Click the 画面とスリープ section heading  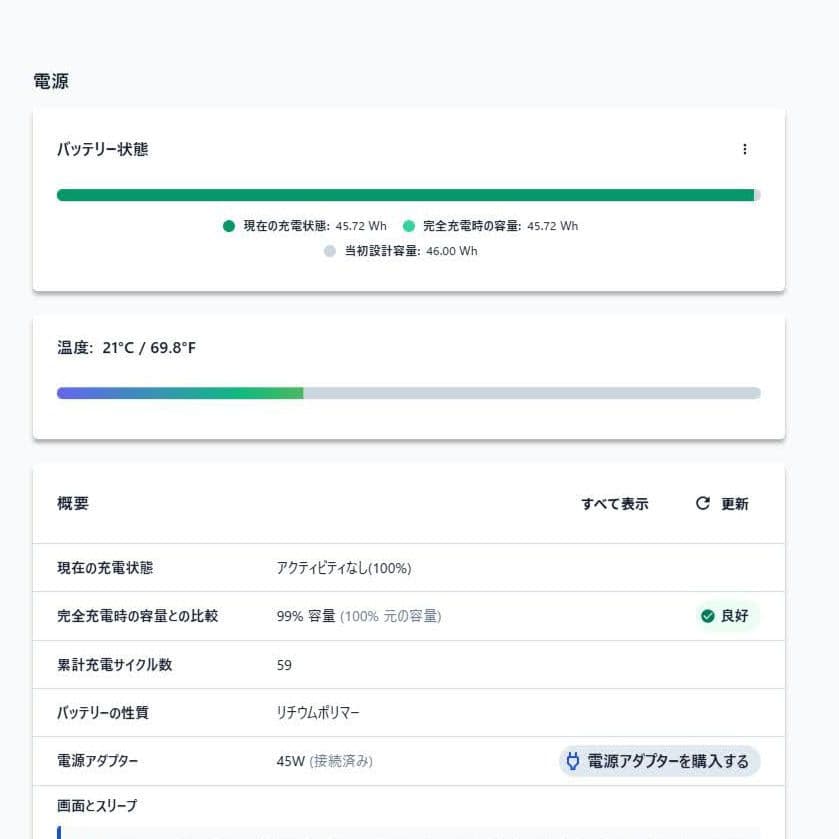pos(97,805)
